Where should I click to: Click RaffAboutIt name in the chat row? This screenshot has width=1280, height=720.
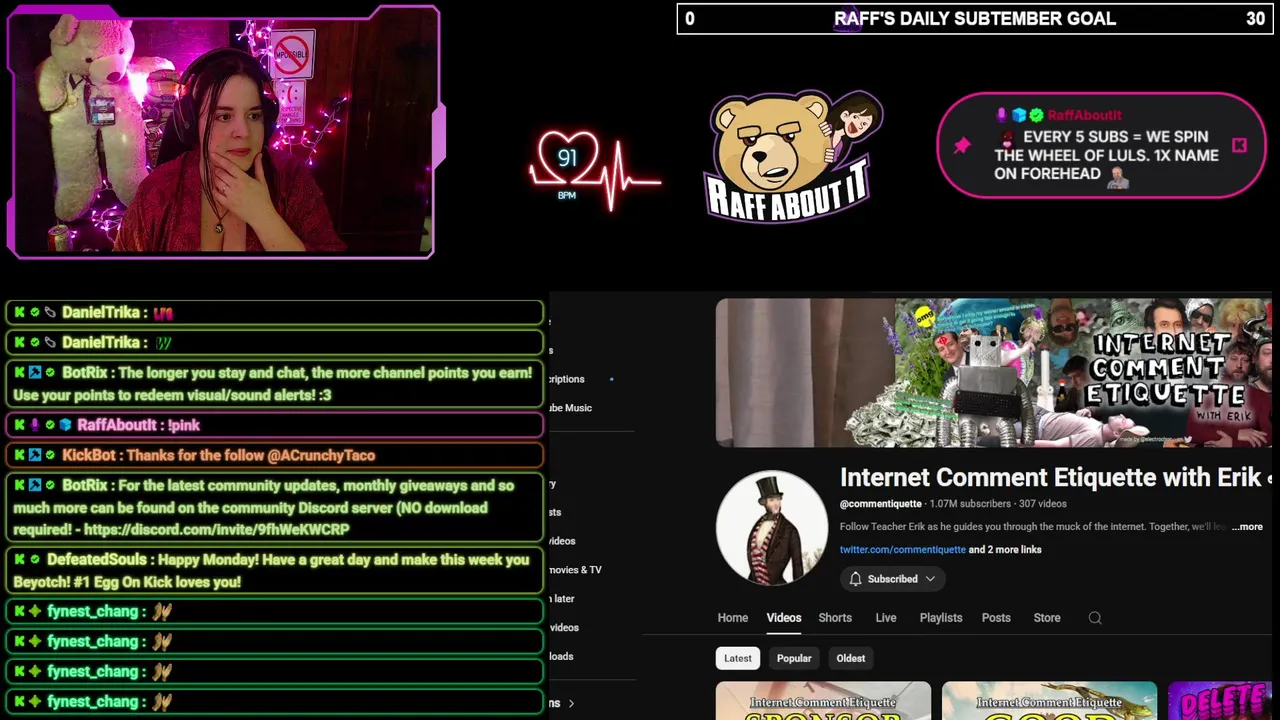(x=118, y=425)
